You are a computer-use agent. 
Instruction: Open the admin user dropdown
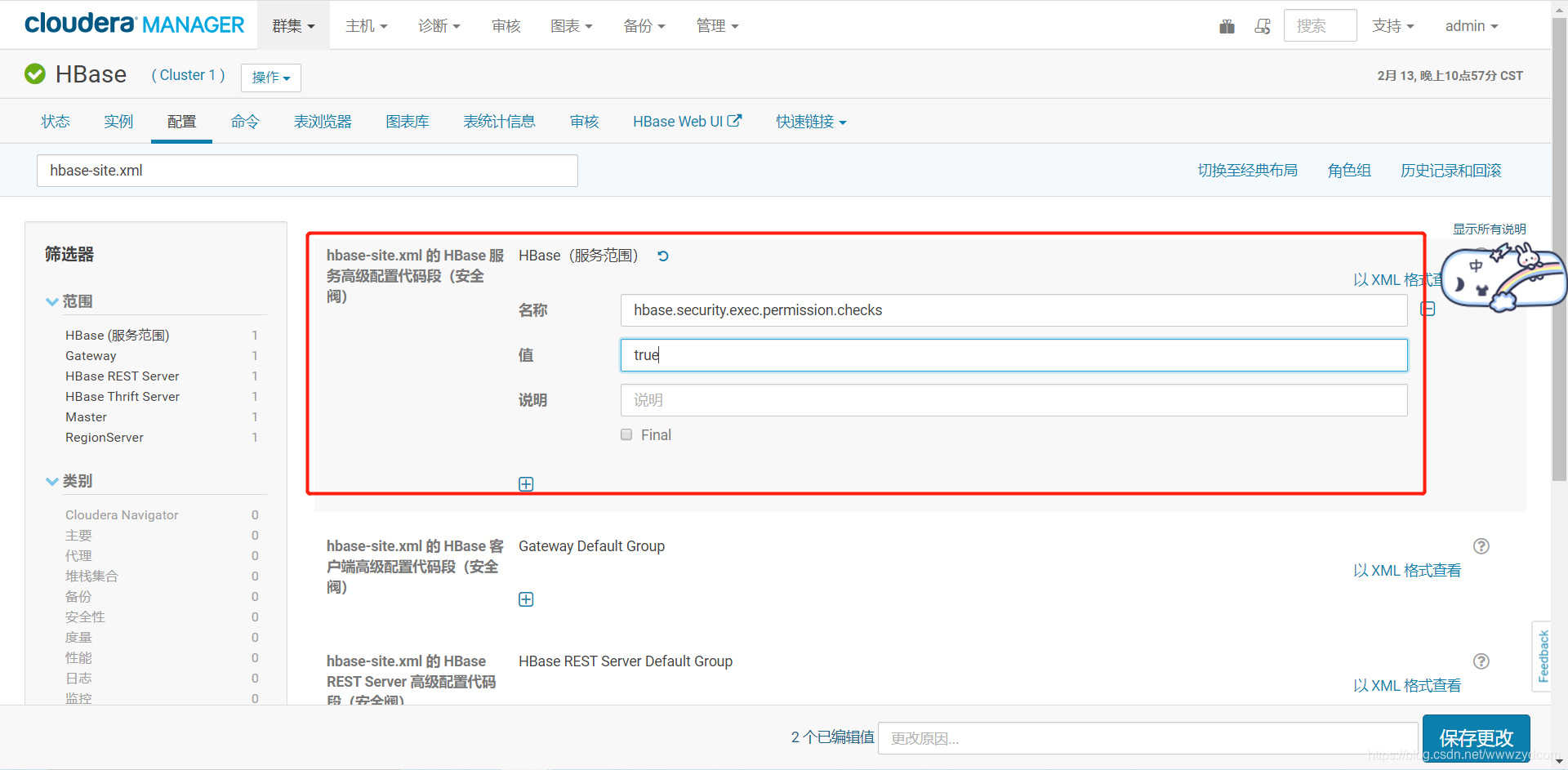pyautogui.click(x=1472, y=25)
